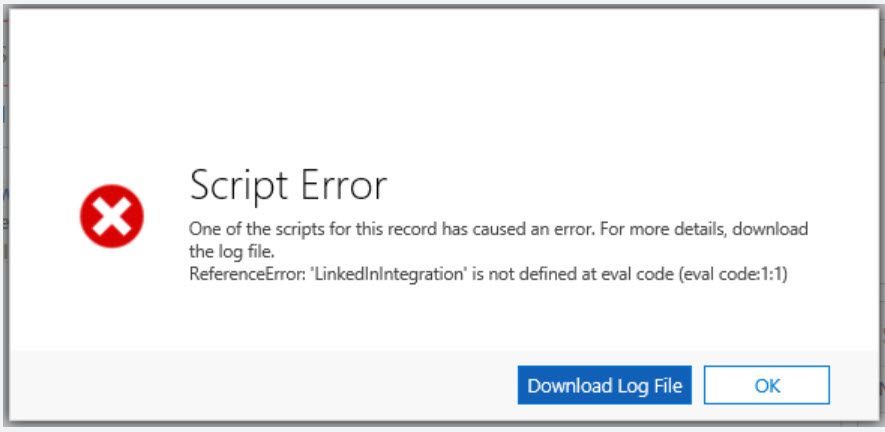Viewport: 885px width, 432px height.
Task: Click white space between error icon and heading
Action: [x=167, y=217]
